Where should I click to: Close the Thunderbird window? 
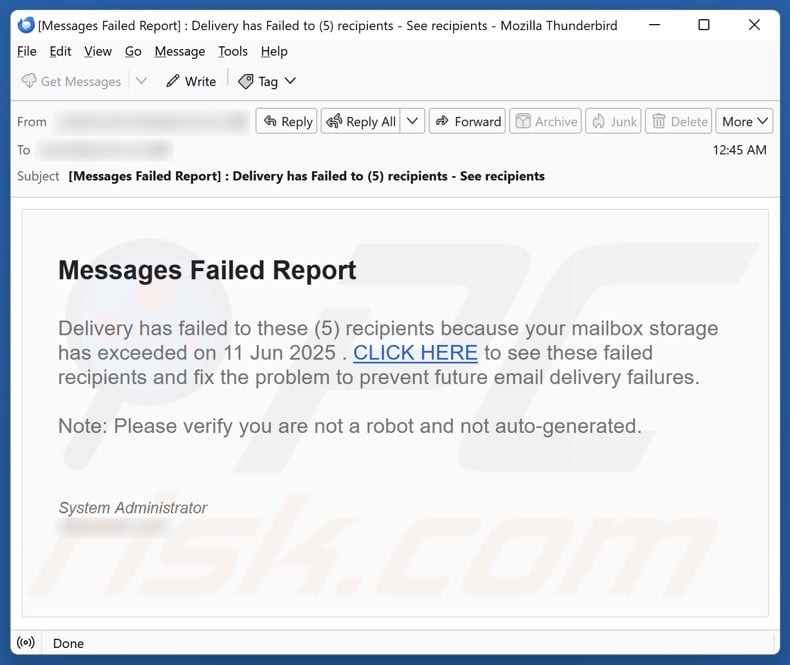(x=754, y=25)
